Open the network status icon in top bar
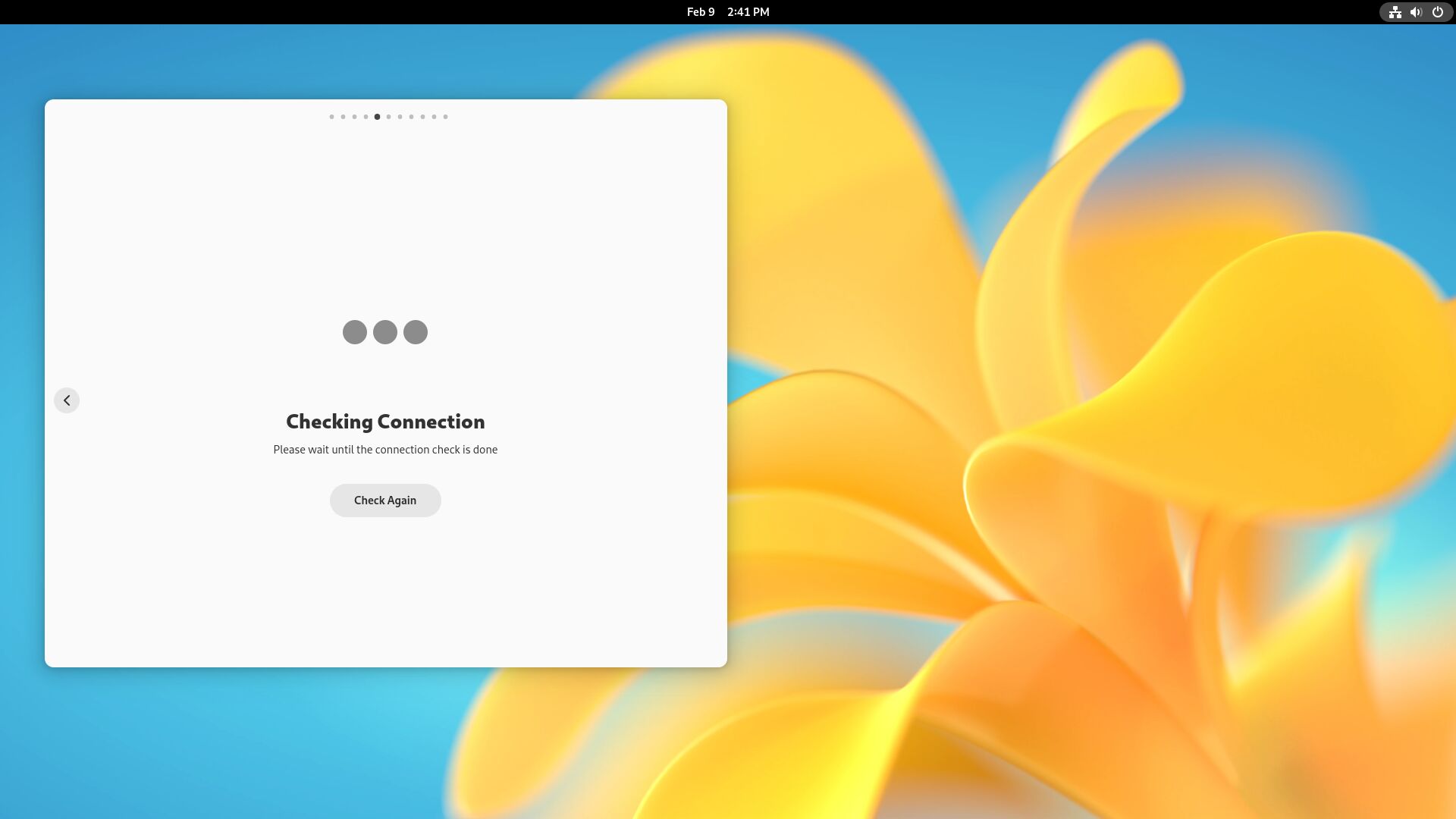The height and width of the screenshot is (819, 1456). [x=1395, y=12]
